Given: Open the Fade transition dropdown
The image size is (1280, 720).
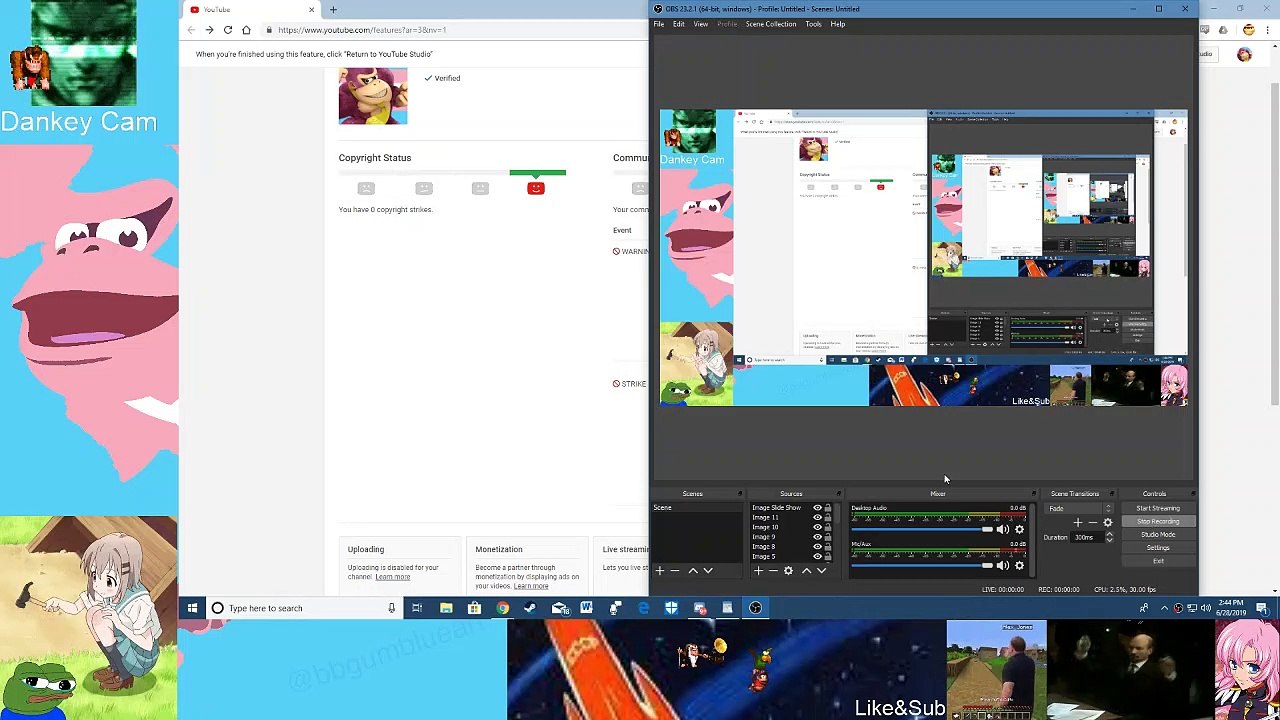Looking at the screenshot, I should coord(1079,508).
